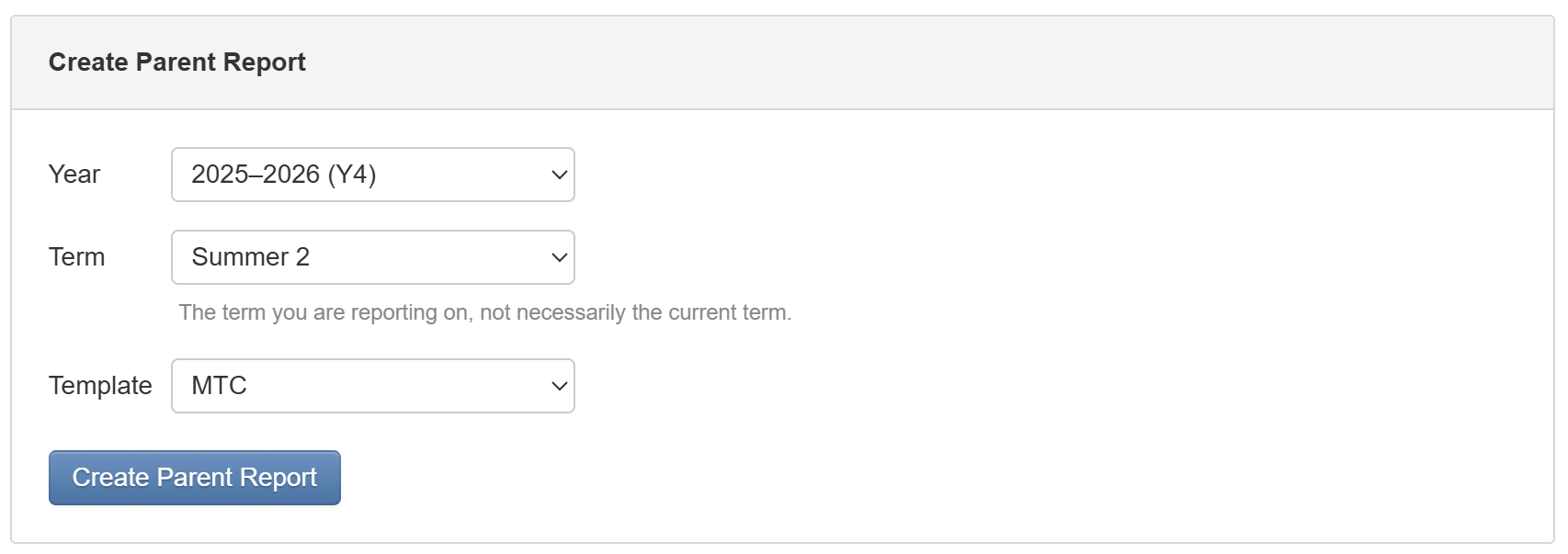The width and height of the screenshot is (1568, 554).
Task: Click the chevron arrow of Year select
Action: tap(559, 175)
